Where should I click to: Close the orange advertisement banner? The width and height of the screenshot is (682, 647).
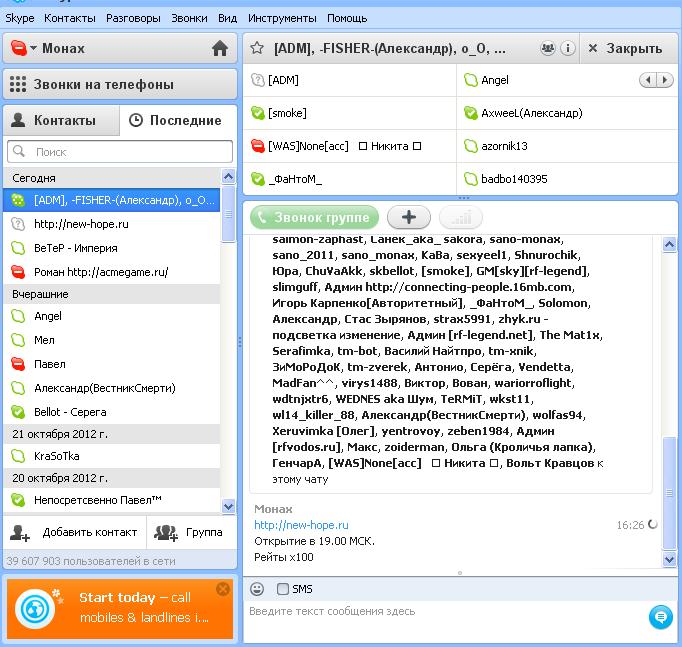(x=223, y=589)
